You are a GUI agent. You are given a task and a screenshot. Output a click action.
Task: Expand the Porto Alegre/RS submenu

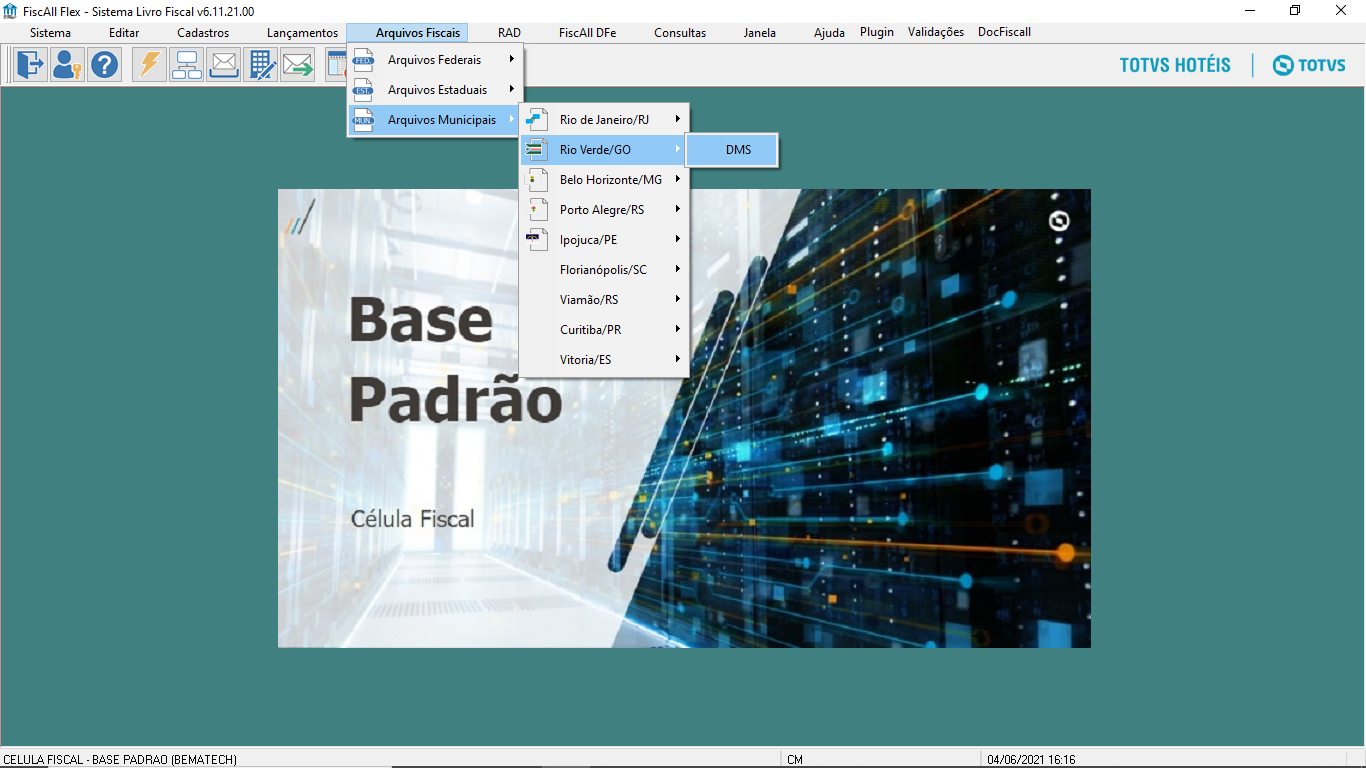point(604,210)
